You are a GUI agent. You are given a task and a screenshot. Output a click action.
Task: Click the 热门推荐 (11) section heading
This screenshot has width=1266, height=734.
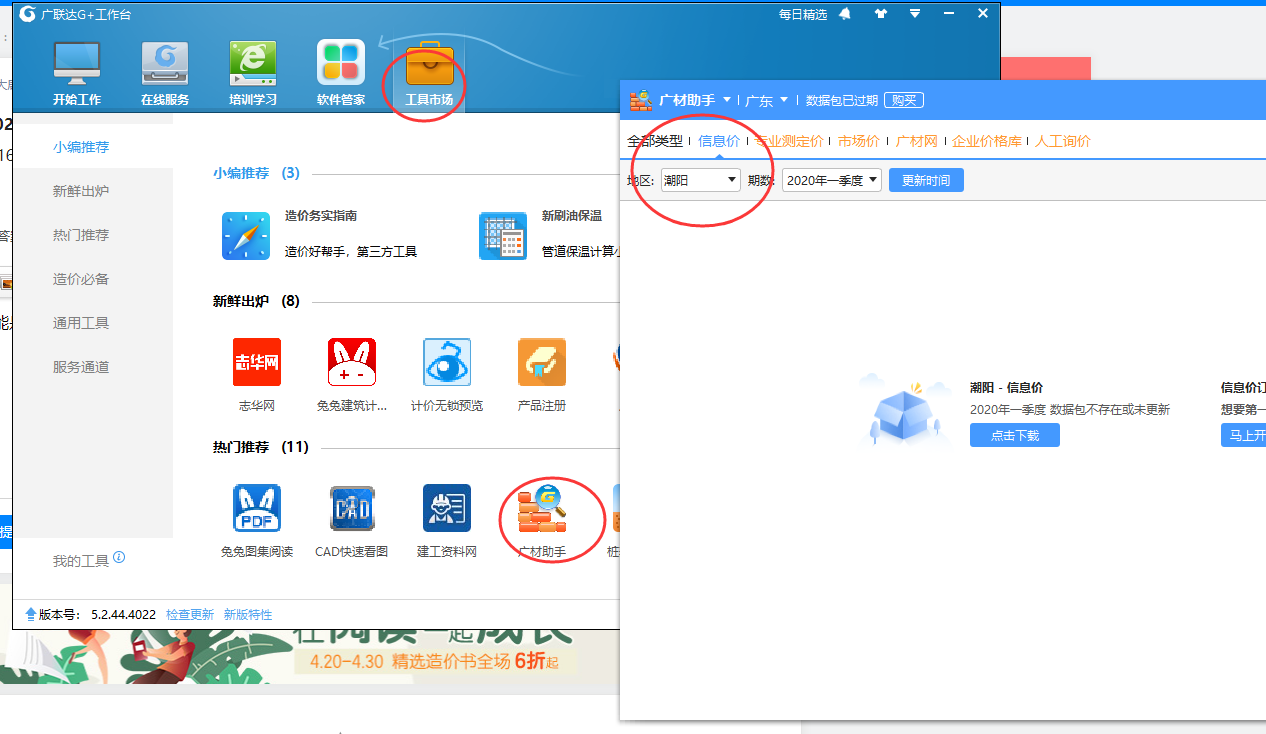260,447
